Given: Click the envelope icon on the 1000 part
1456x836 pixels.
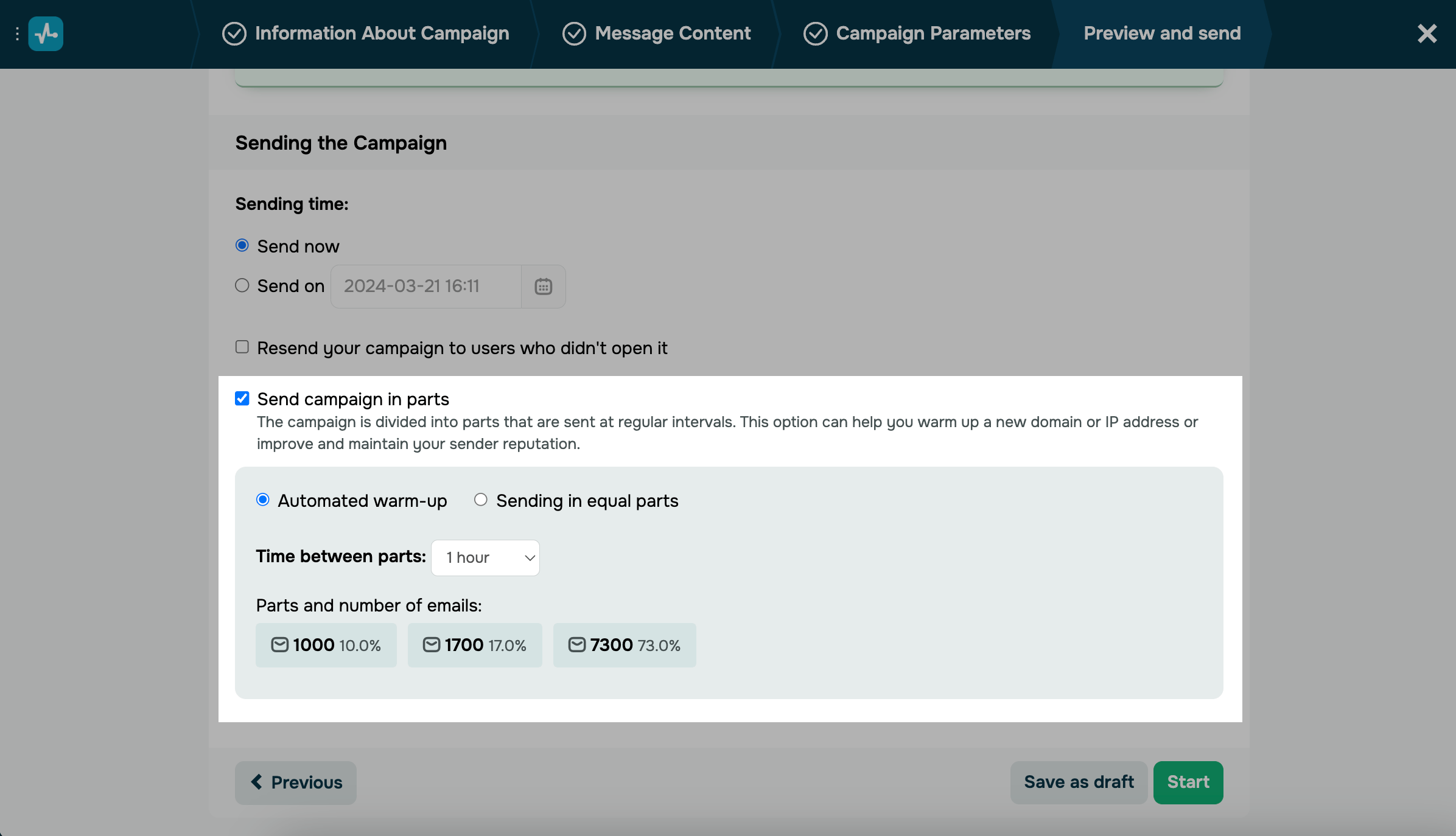Looking at the screenshot, I should click(279, 645).
